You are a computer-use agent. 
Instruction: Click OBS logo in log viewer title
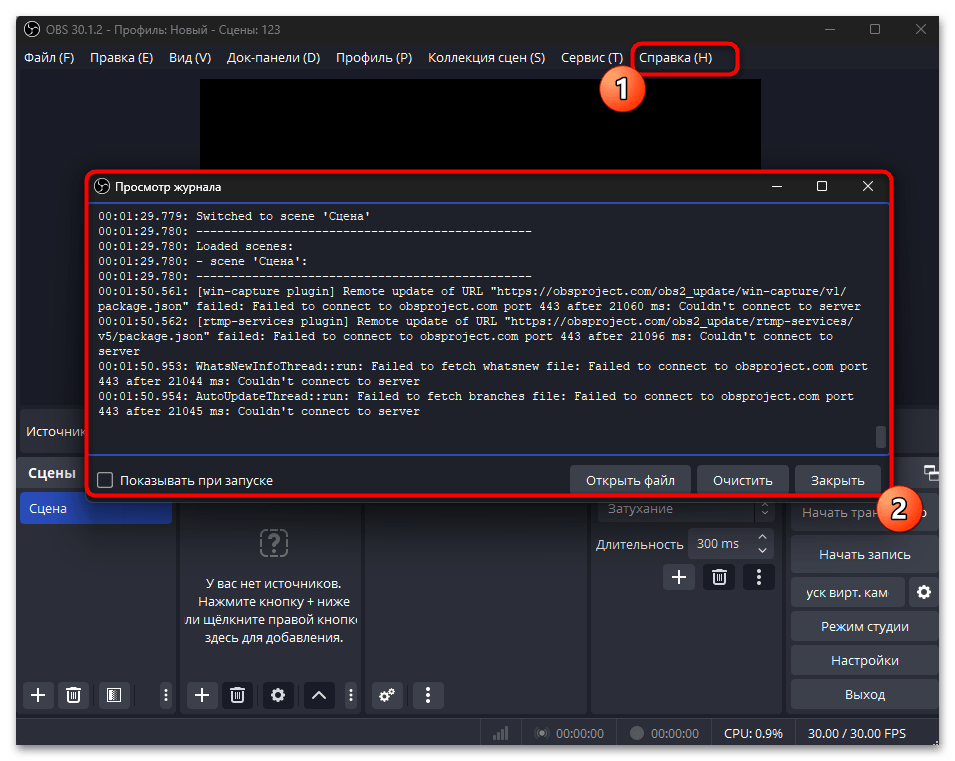[102, 186]
